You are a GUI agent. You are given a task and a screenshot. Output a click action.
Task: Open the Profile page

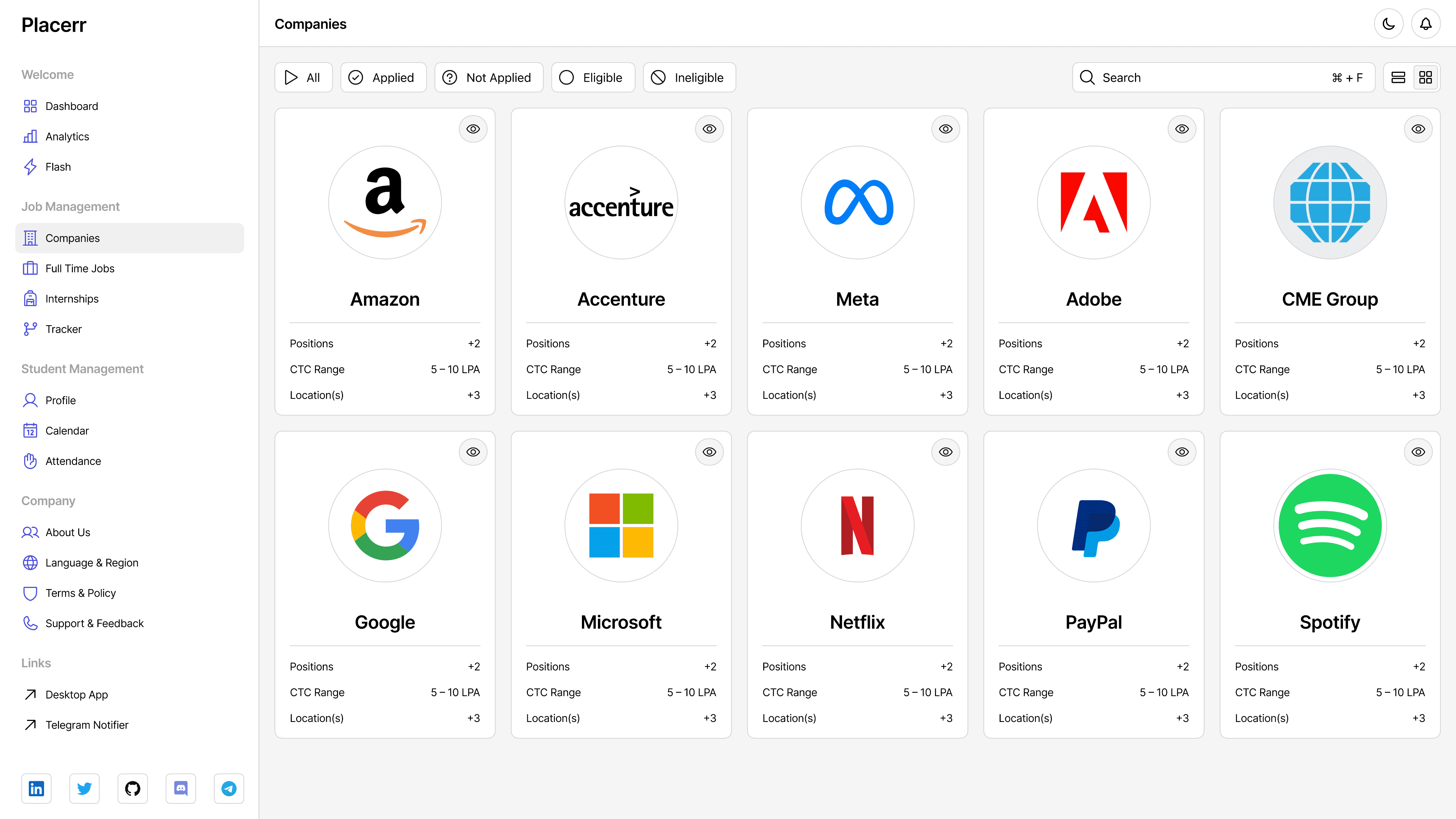[x=129, y=400]
